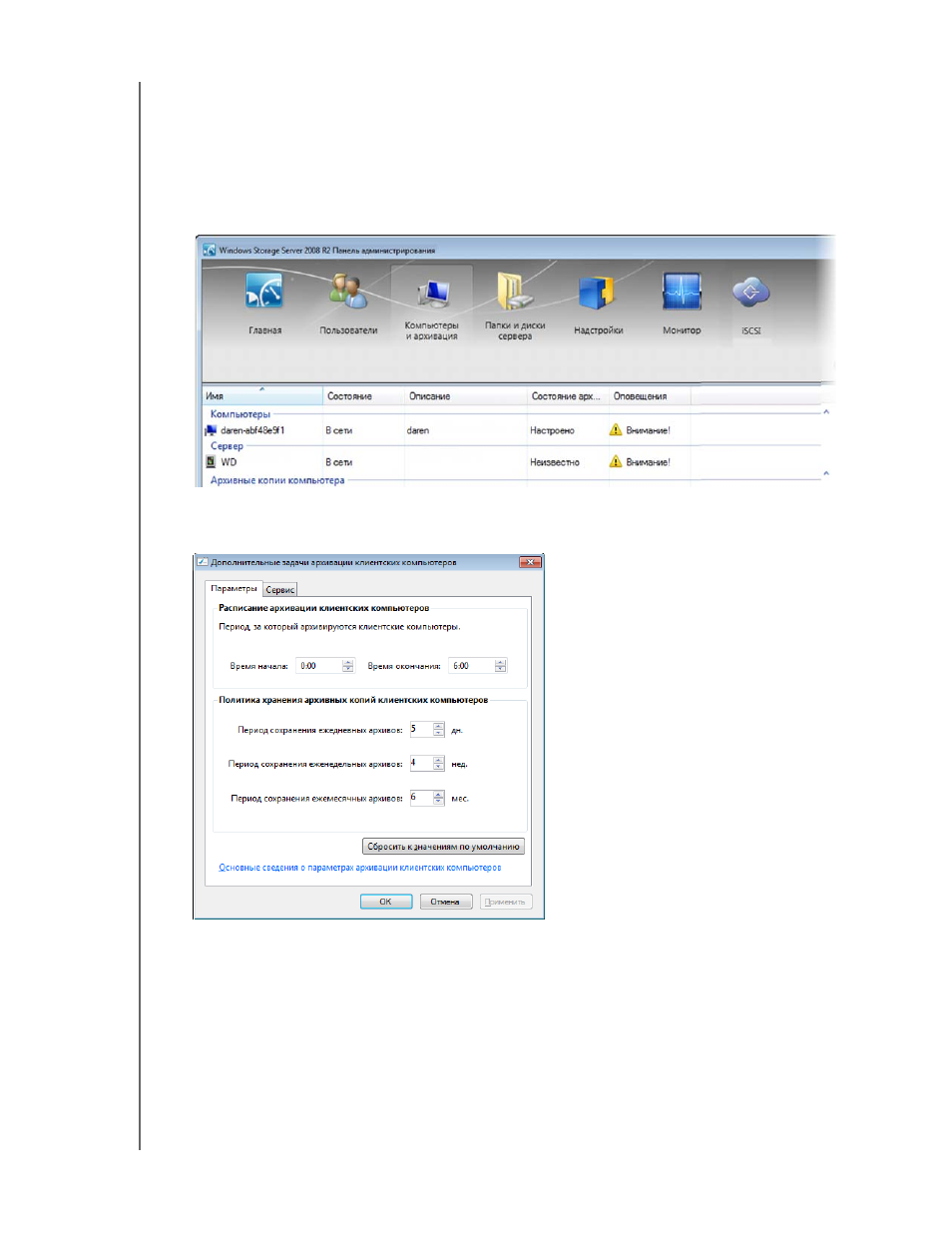Viewport: 952px width, 1233px height.
Task: Switch to the Параметры tab
Action: pyautogui.click(x=234, y=589)
